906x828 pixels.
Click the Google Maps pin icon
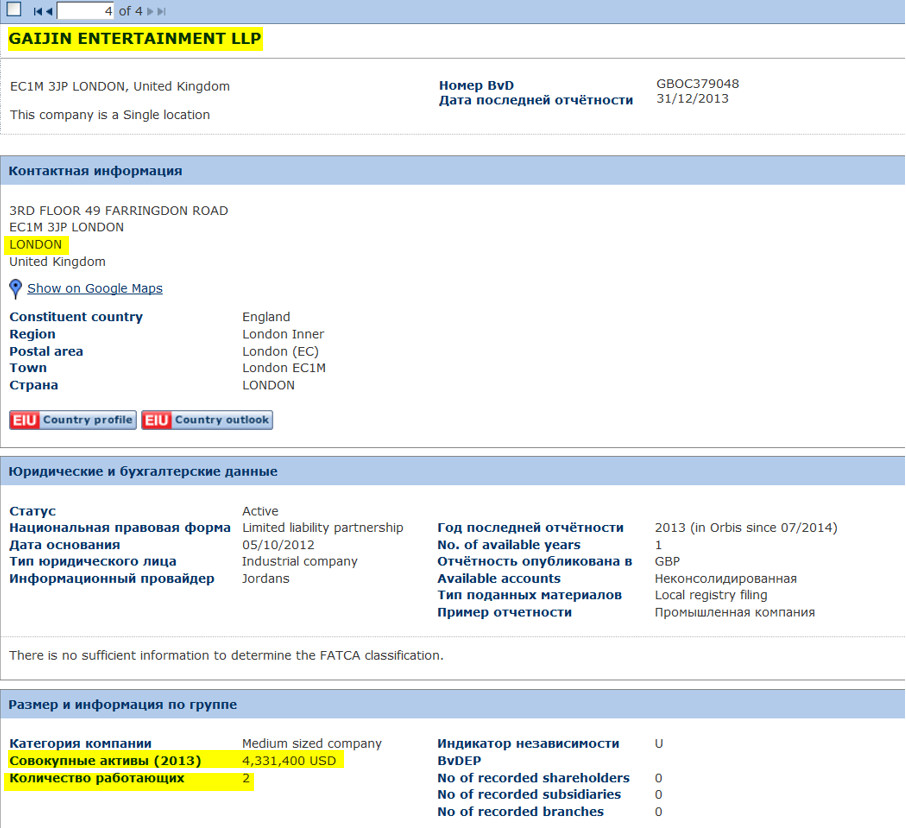coord(16,289)
